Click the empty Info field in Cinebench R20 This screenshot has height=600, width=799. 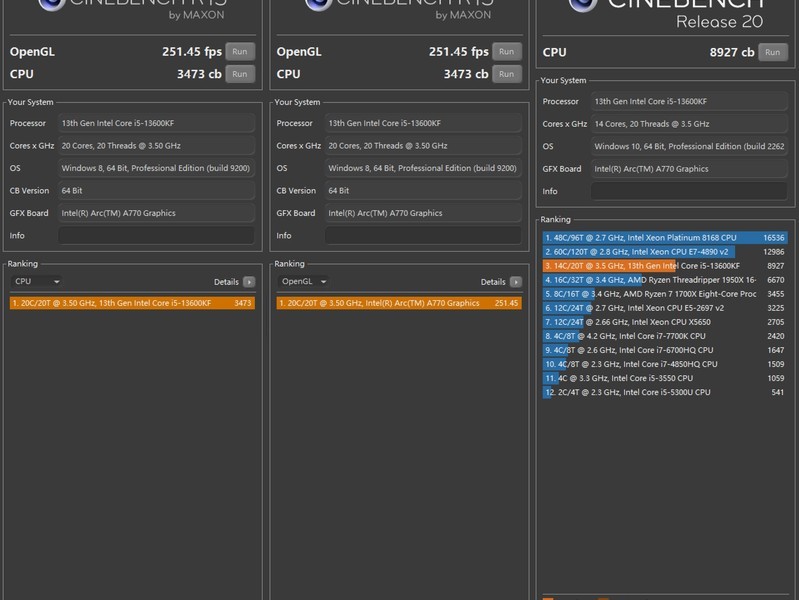point(689,191)
